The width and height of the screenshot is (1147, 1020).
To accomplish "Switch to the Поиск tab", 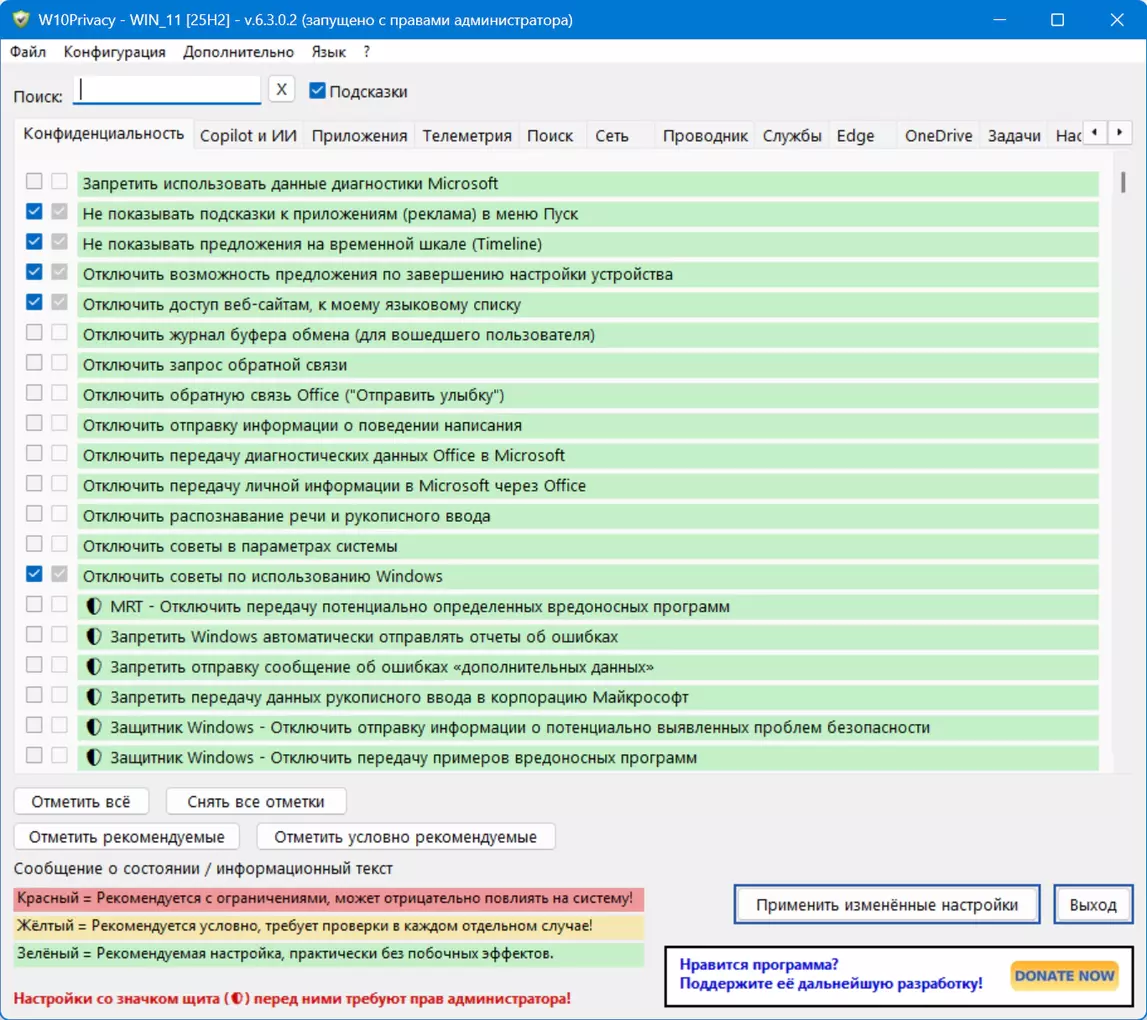I will pyautogui.click(x=550, y=135).
